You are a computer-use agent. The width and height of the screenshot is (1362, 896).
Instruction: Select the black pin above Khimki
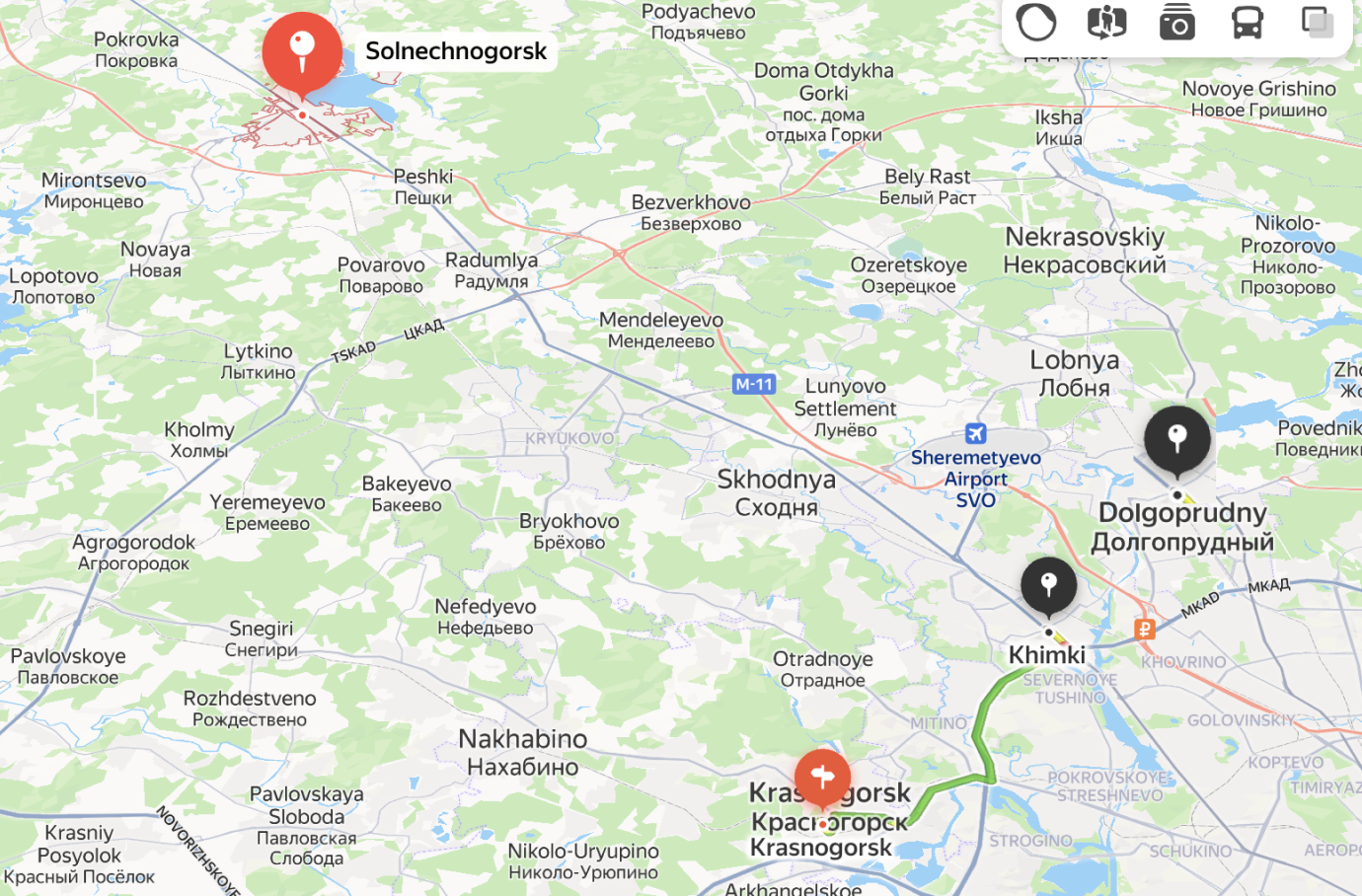pyautogui.click(x=1048, y=588)
